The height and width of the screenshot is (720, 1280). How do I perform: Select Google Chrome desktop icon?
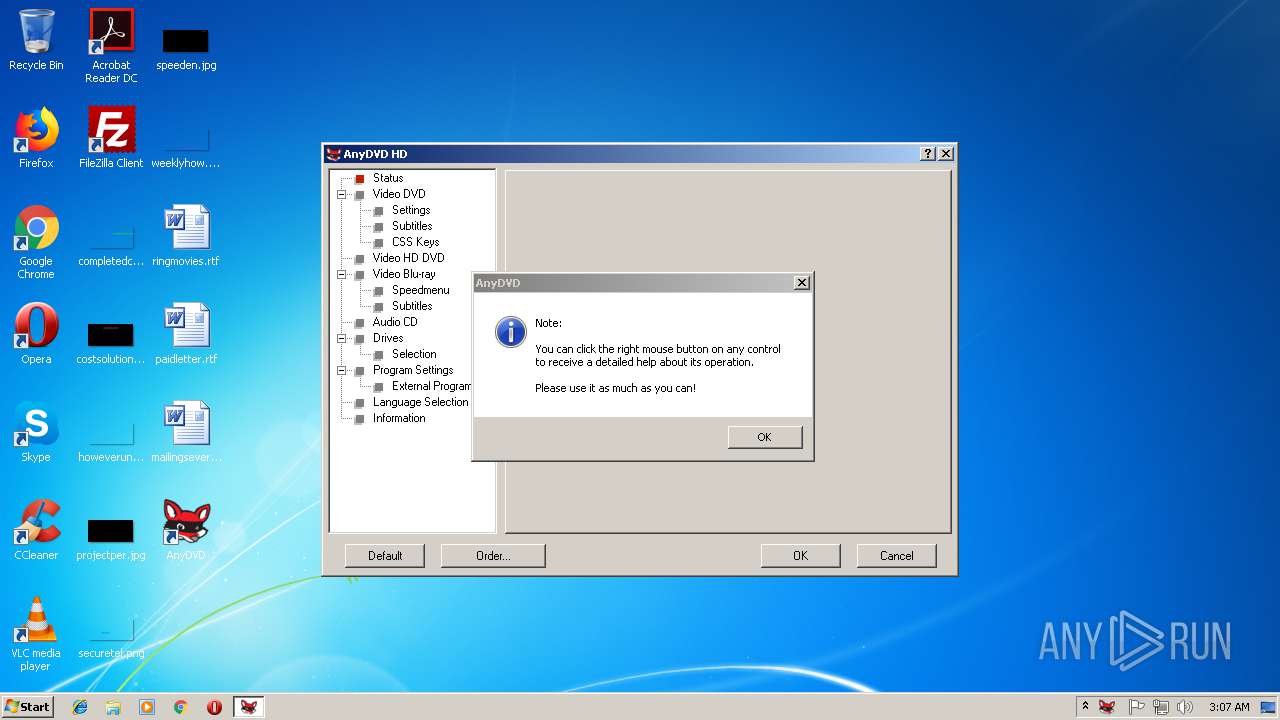click(36, 243)
